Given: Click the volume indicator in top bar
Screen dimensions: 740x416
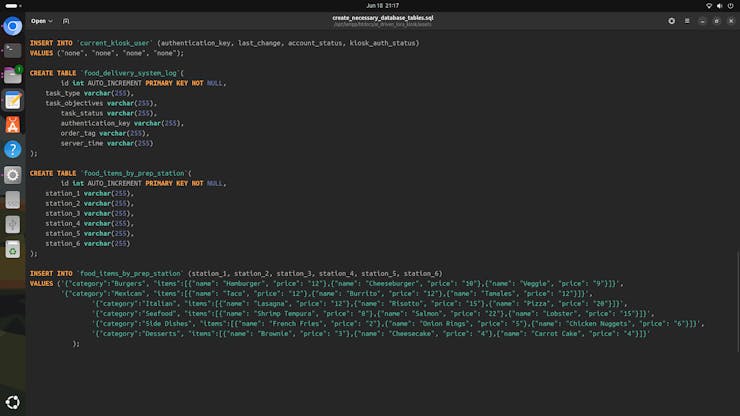Looking at the screenshot, I should 720,5.
